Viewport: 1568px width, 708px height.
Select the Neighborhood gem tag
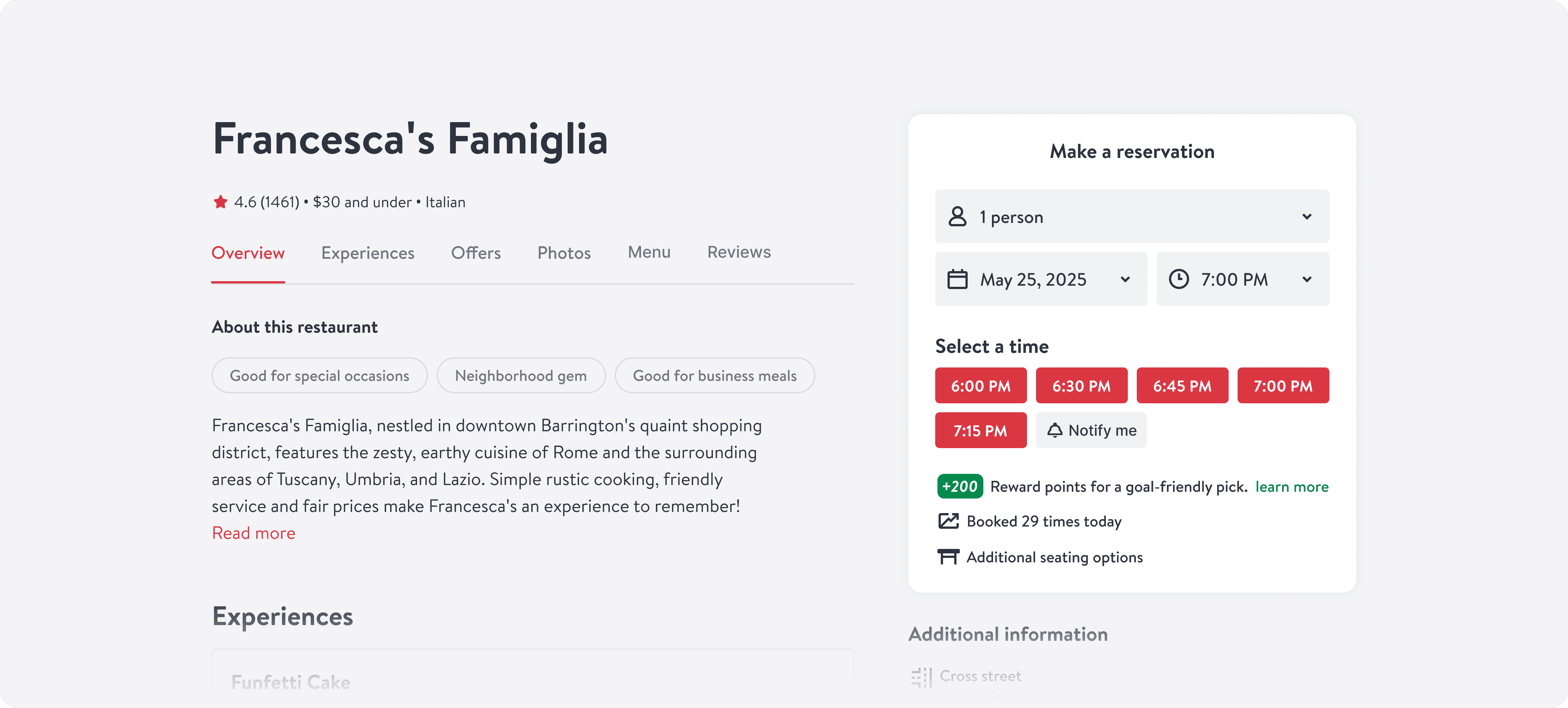(520, 376)
